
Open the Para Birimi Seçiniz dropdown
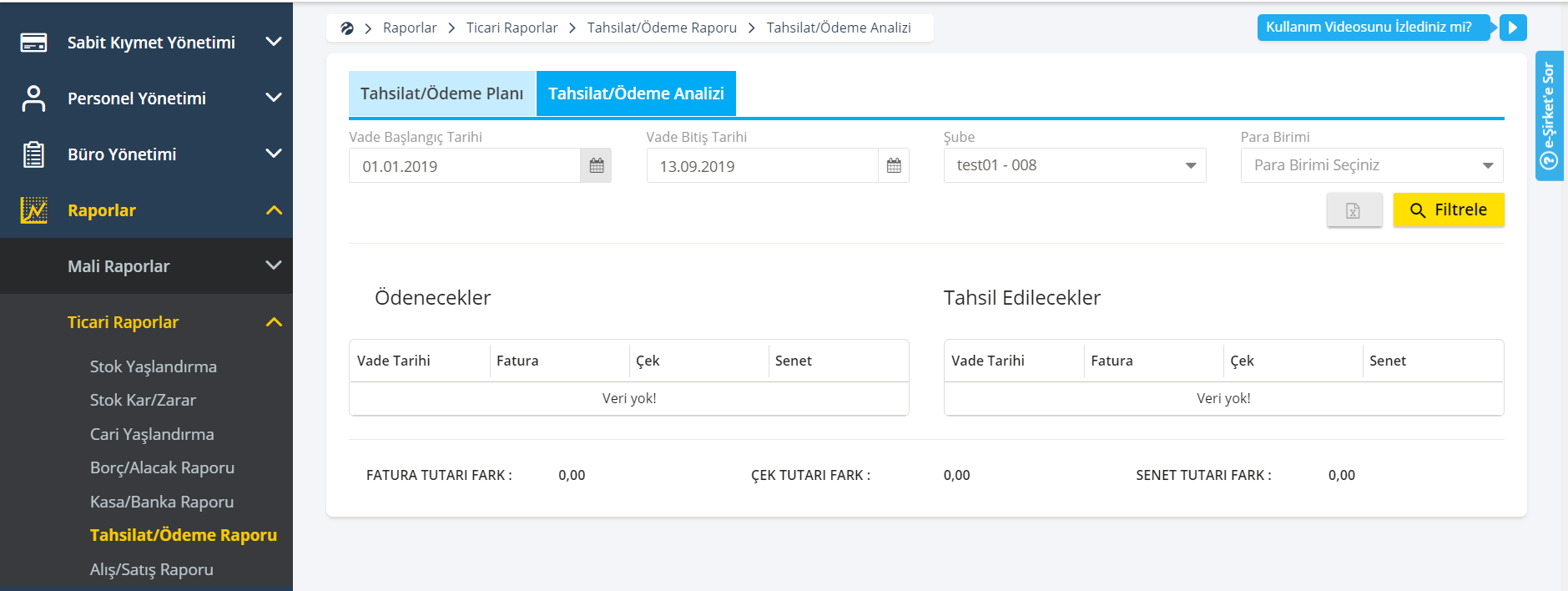coord(1372,165)
